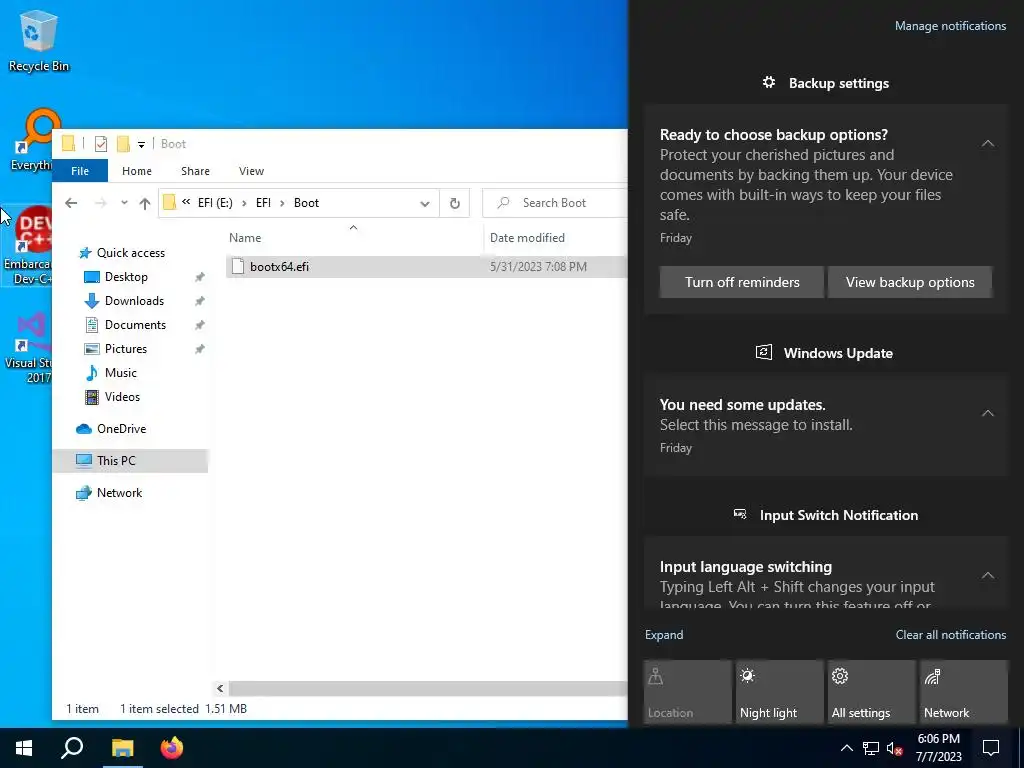Click the Turn off reminders button

pyautogui.click(x=742, y=282)
